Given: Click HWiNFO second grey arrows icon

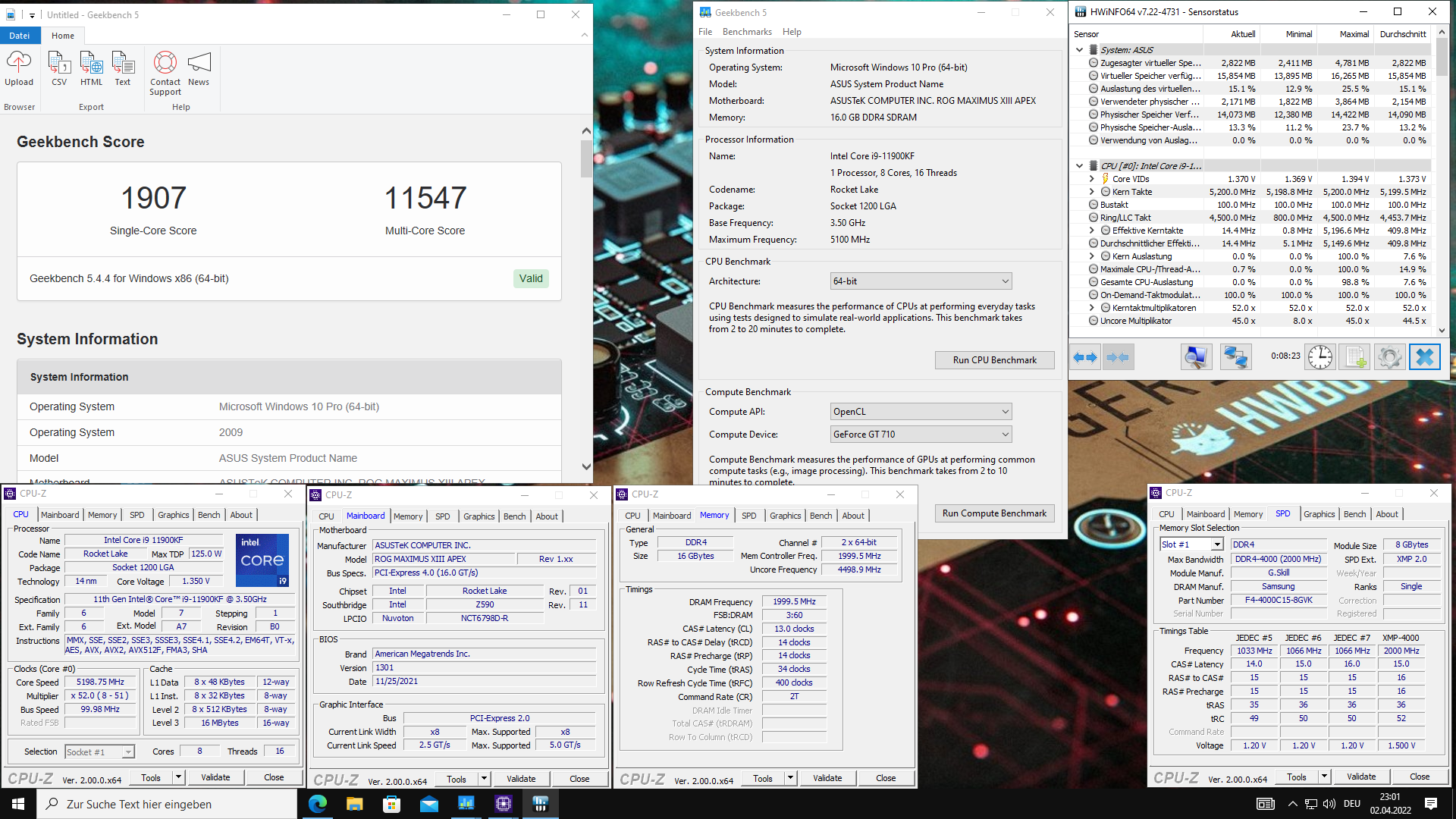Looking at the screenshot, I should coord(1118,357).
